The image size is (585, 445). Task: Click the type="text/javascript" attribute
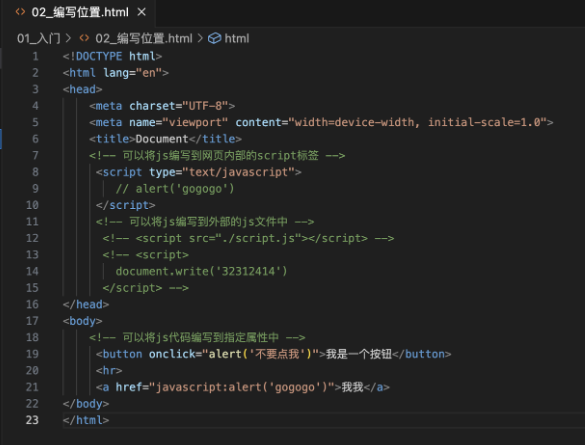coord(222,172)
